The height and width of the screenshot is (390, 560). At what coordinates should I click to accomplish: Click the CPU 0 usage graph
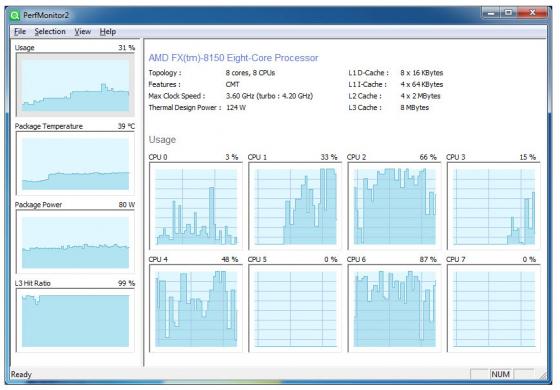pyautogui.click(x=196, y=206)
